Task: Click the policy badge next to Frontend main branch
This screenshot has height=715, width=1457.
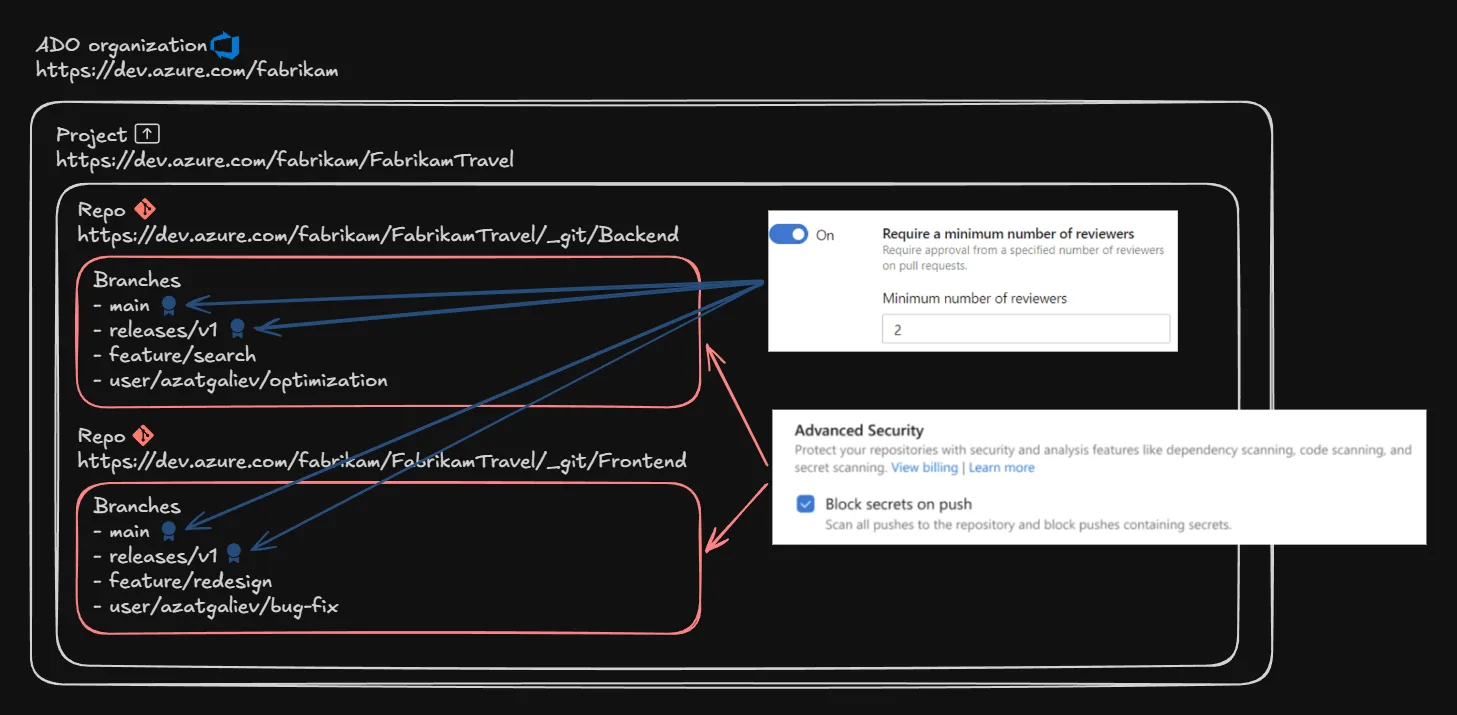Action: coord(169,531)
